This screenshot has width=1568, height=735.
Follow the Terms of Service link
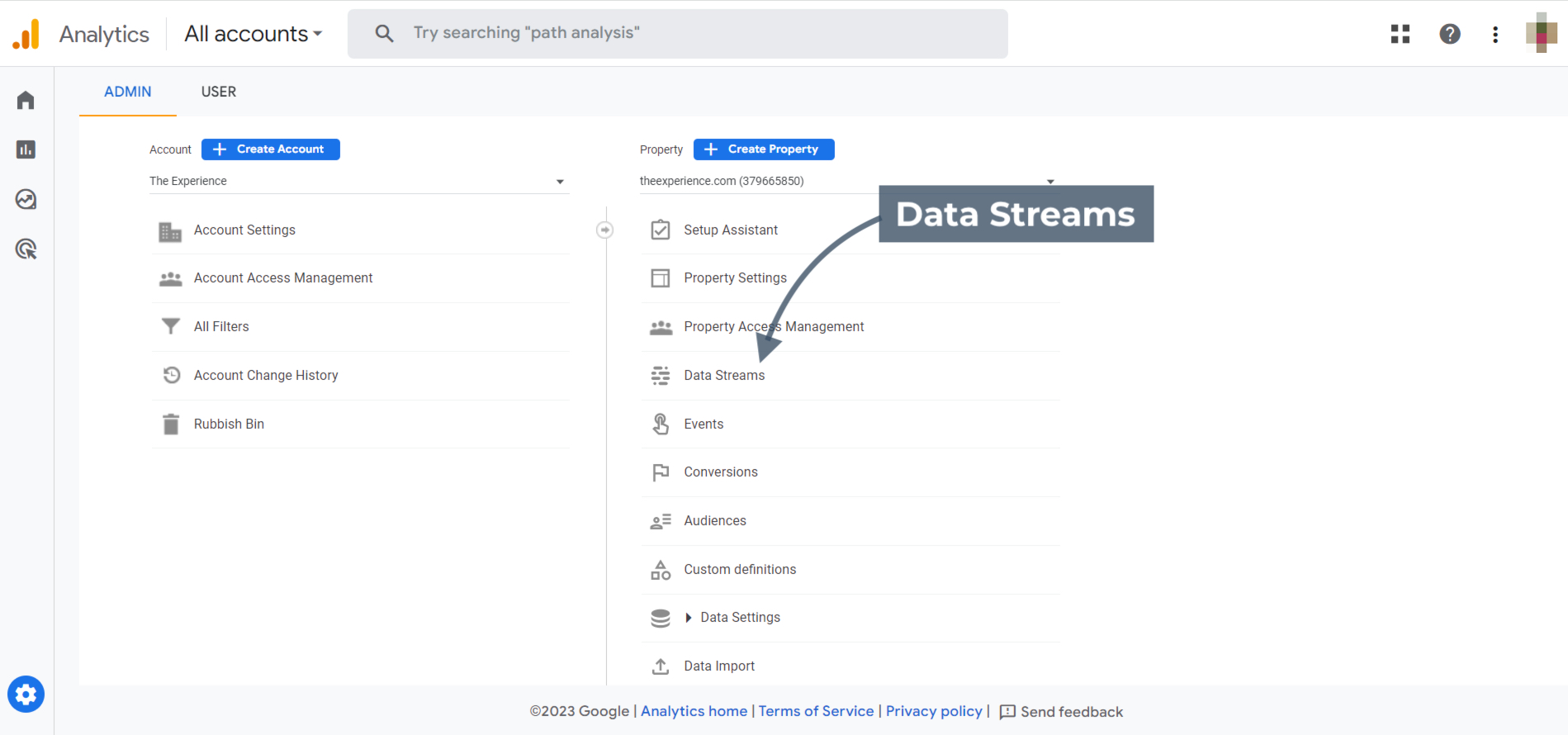(816, 711)
